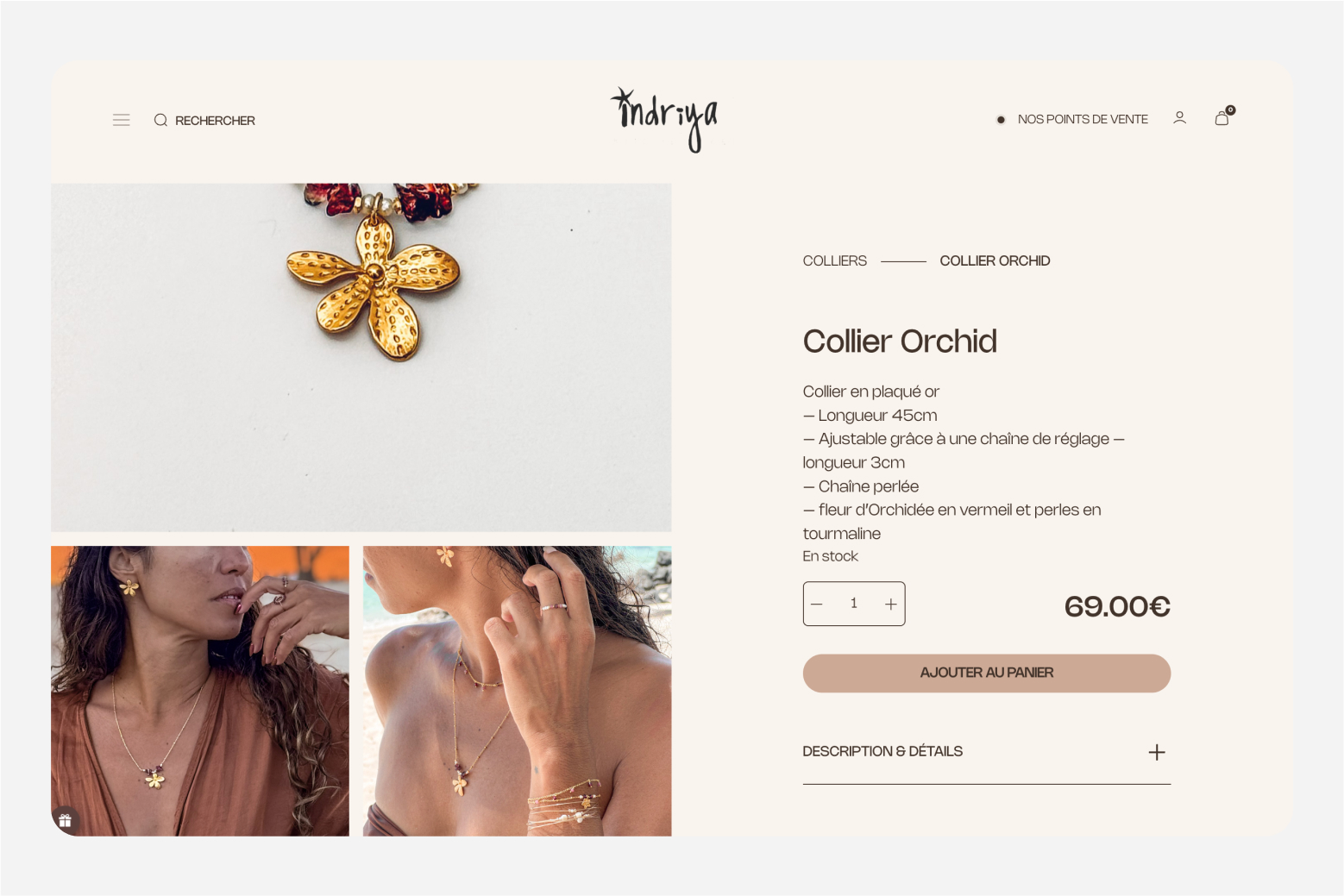The image size is (1344, 896).
Task: Expand Description & Détails plus icon
Action: (1157, 752)
